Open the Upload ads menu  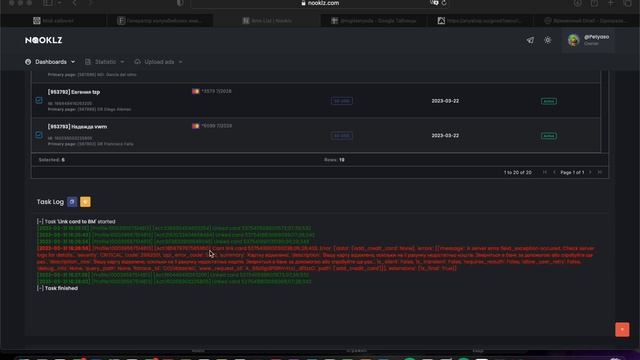[x=158, y=62]
